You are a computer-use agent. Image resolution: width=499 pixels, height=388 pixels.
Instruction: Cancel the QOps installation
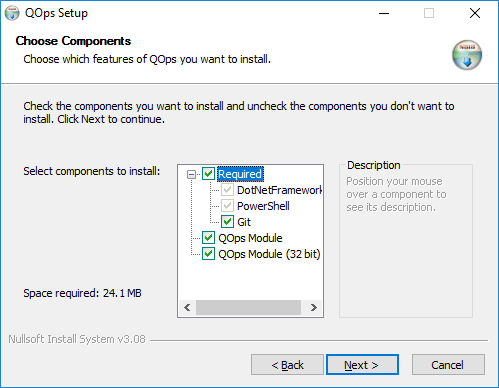click(448, 365)
